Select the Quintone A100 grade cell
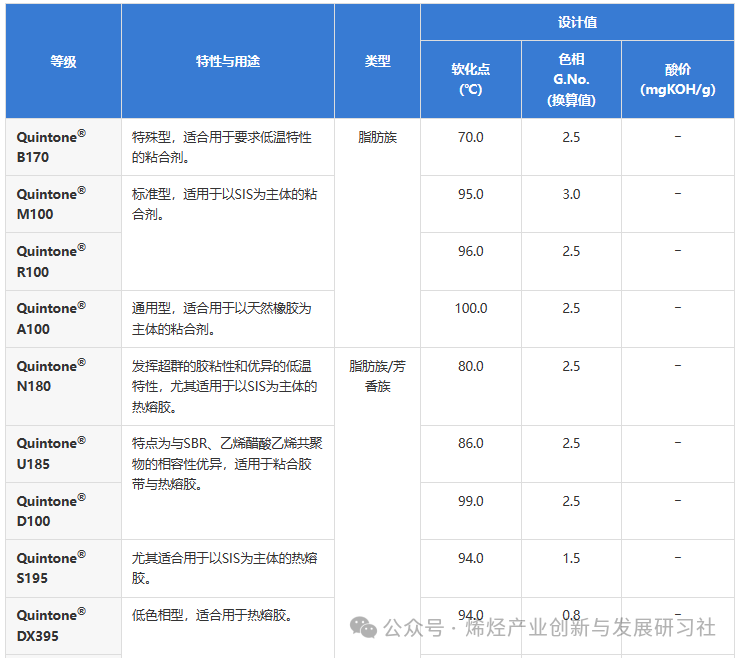This screenshot has height=658, width=740. click(63, 319)
